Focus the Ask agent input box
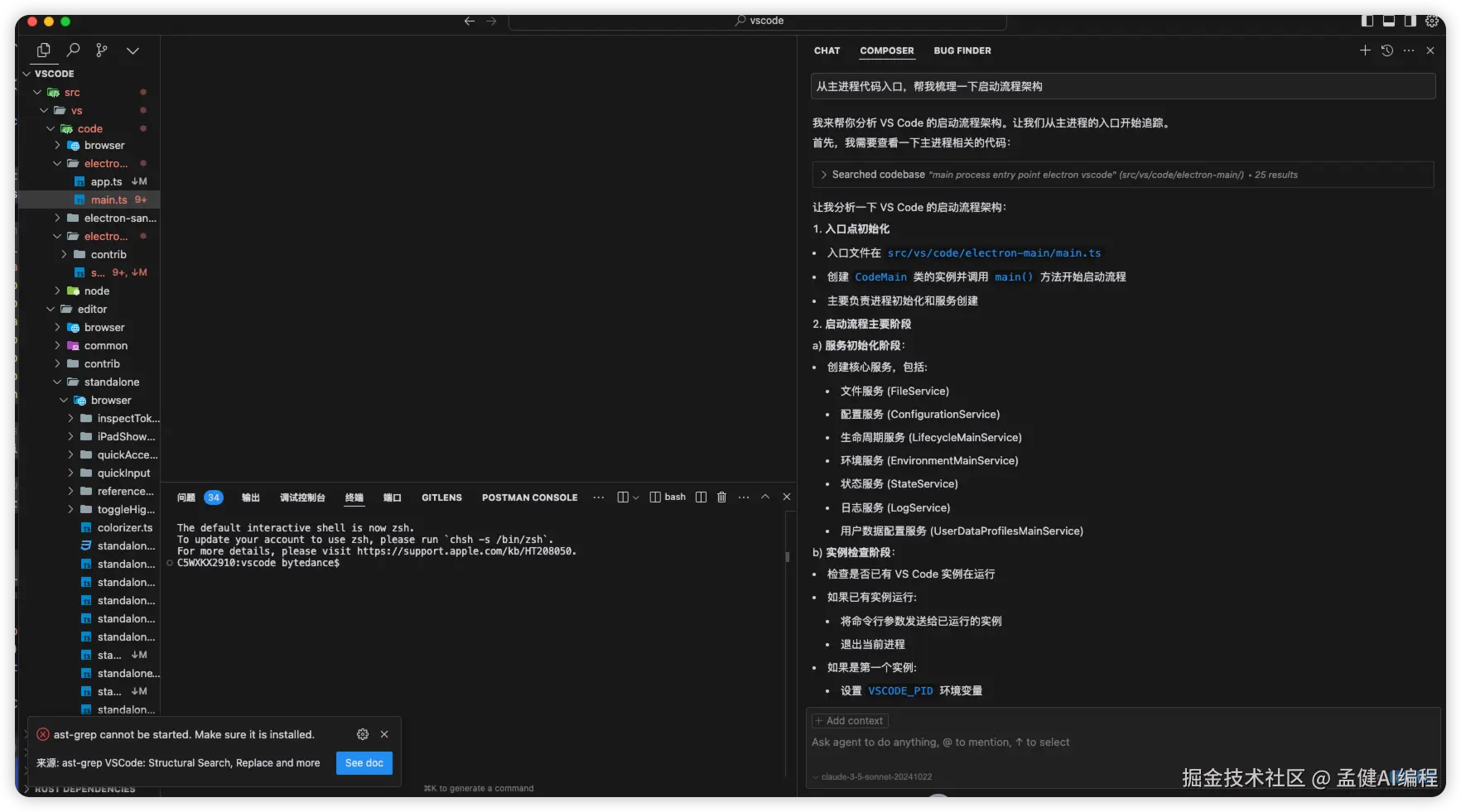The image size is (1461, 812). coord(1122,742)
